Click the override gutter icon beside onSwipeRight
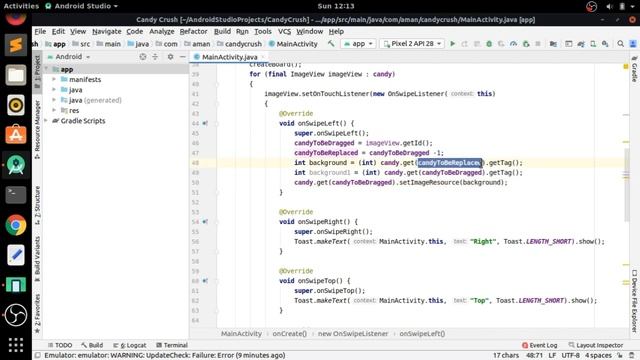The width and height of the screenshot is (640, 360). (x=205, y=222)
